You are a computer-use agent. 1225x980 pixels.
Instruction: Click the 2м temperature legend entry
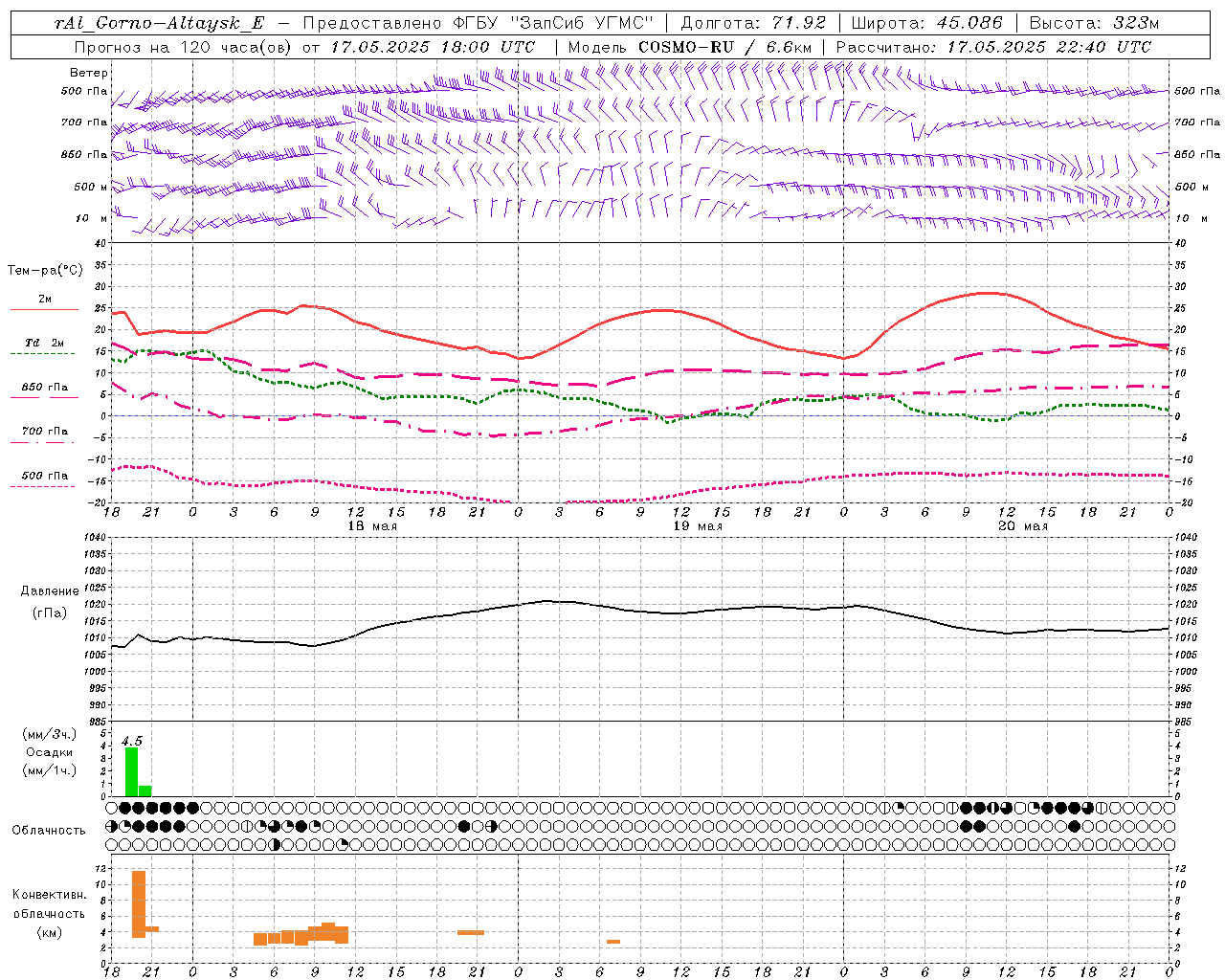tap(45, 300)
